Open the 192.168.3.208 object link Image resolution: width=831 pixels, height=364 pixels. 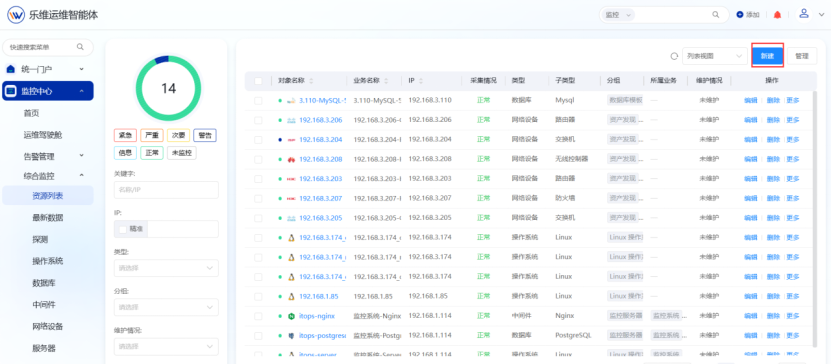tap(321, 159)
